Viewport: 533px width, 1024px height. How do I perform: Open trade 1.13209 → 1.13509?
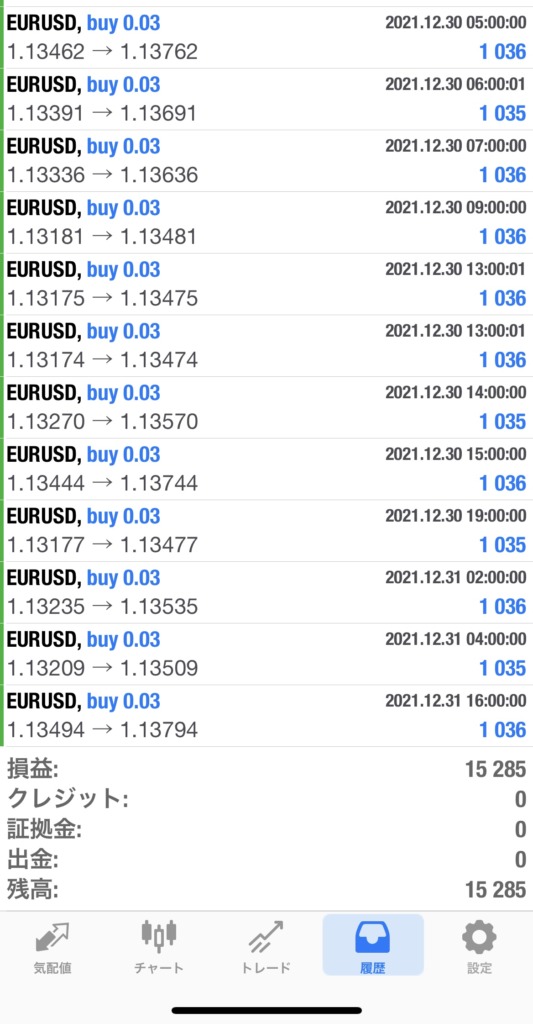[266, 654]
